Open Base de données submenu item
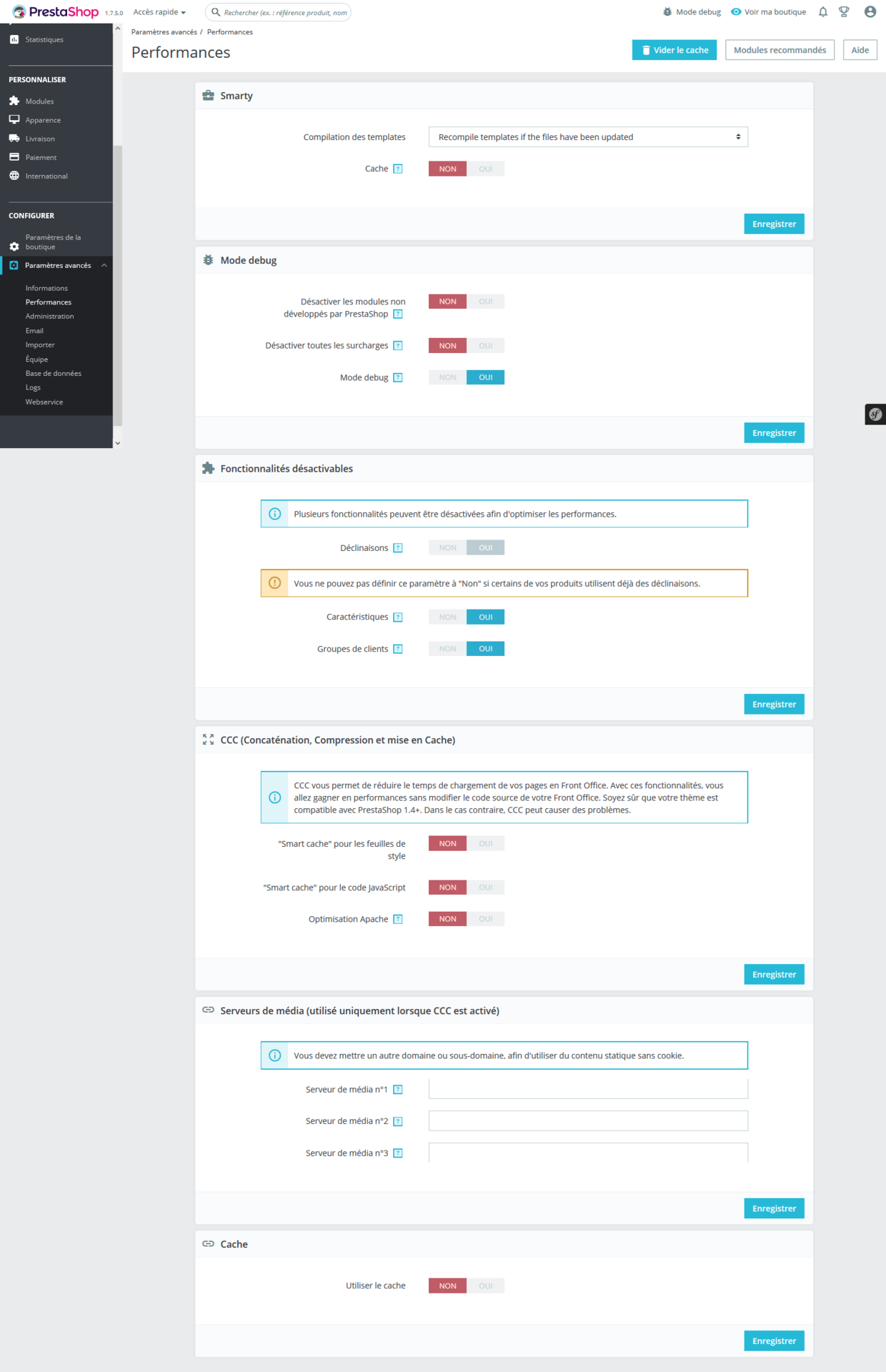This screenshot has width=886, height=1372. 54,374
